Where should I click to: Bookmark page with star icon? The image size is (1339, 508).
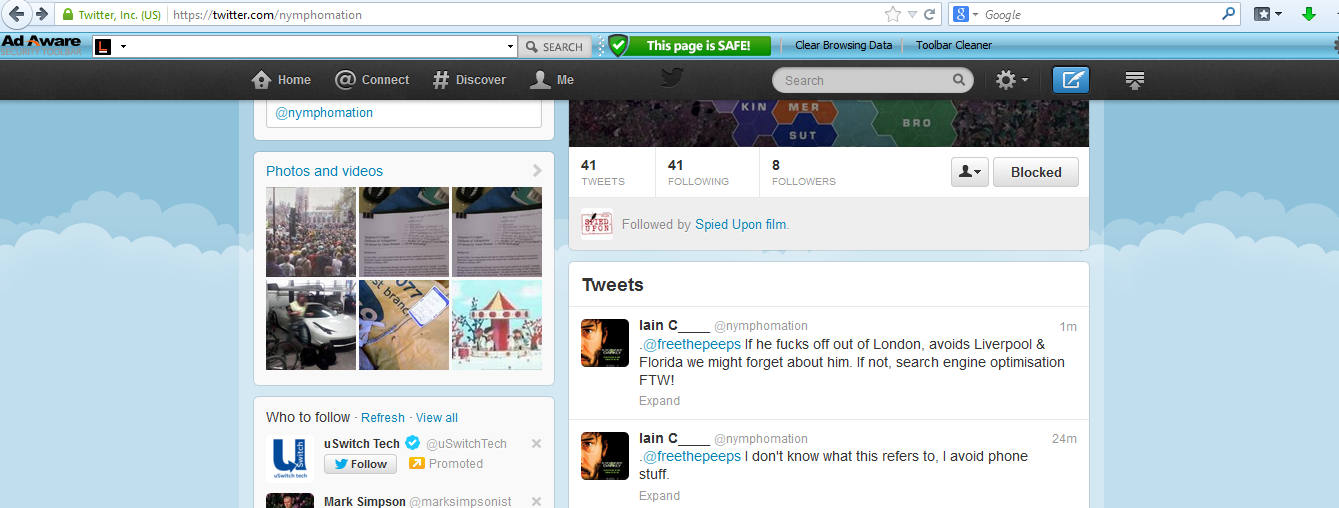[x=892, y=15]
